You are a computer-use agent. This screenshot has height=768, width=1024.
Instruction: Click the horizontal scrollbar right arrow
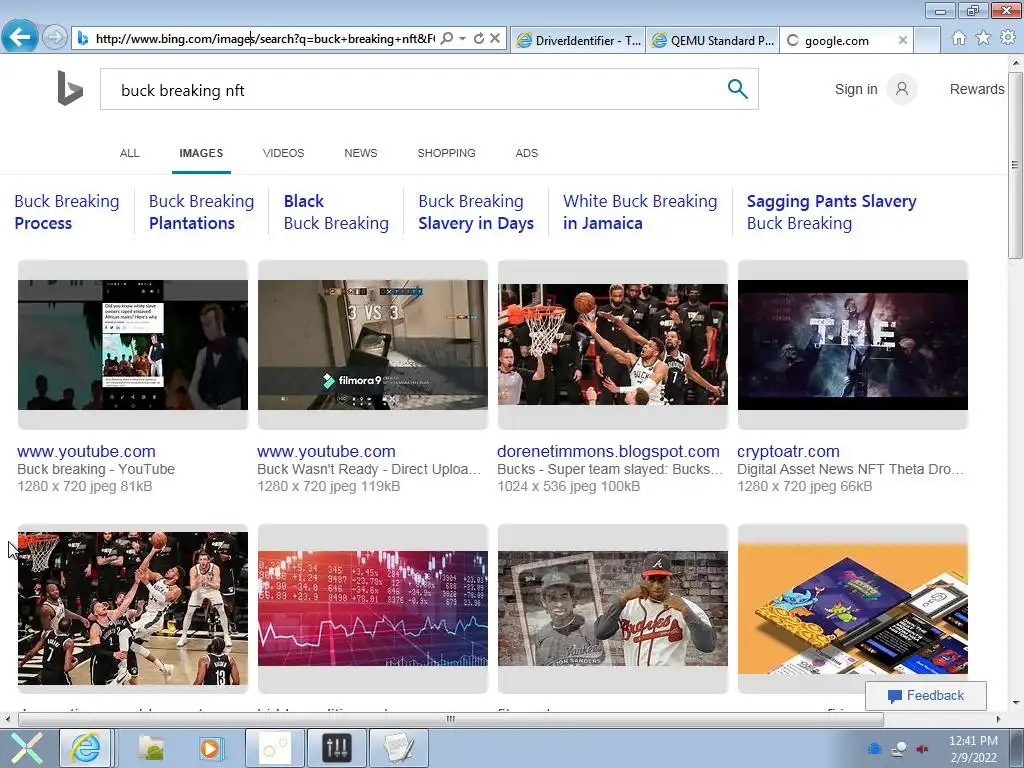[998, 719]
